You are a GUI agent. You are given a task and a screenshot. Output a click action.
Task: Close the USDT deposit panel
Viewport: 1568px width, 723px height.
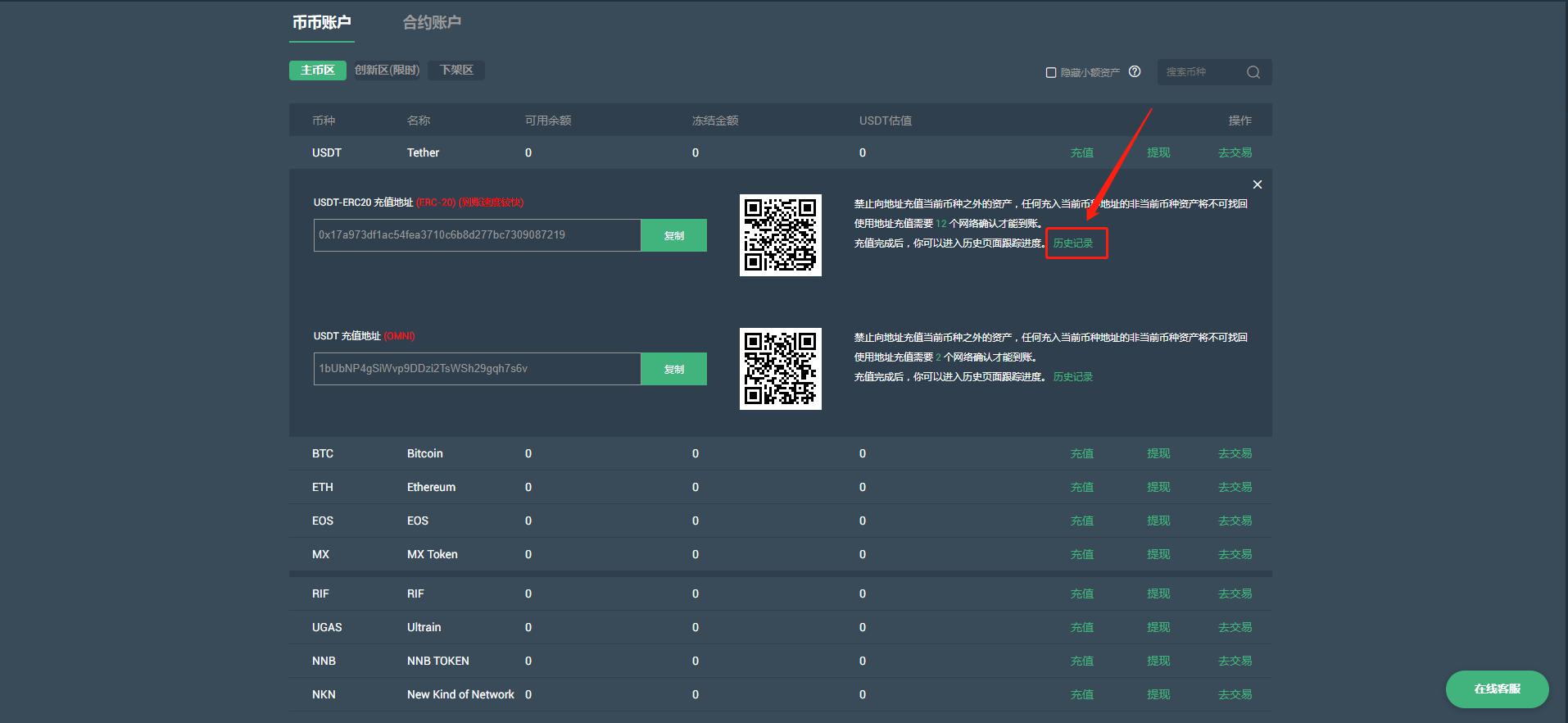1258,184
